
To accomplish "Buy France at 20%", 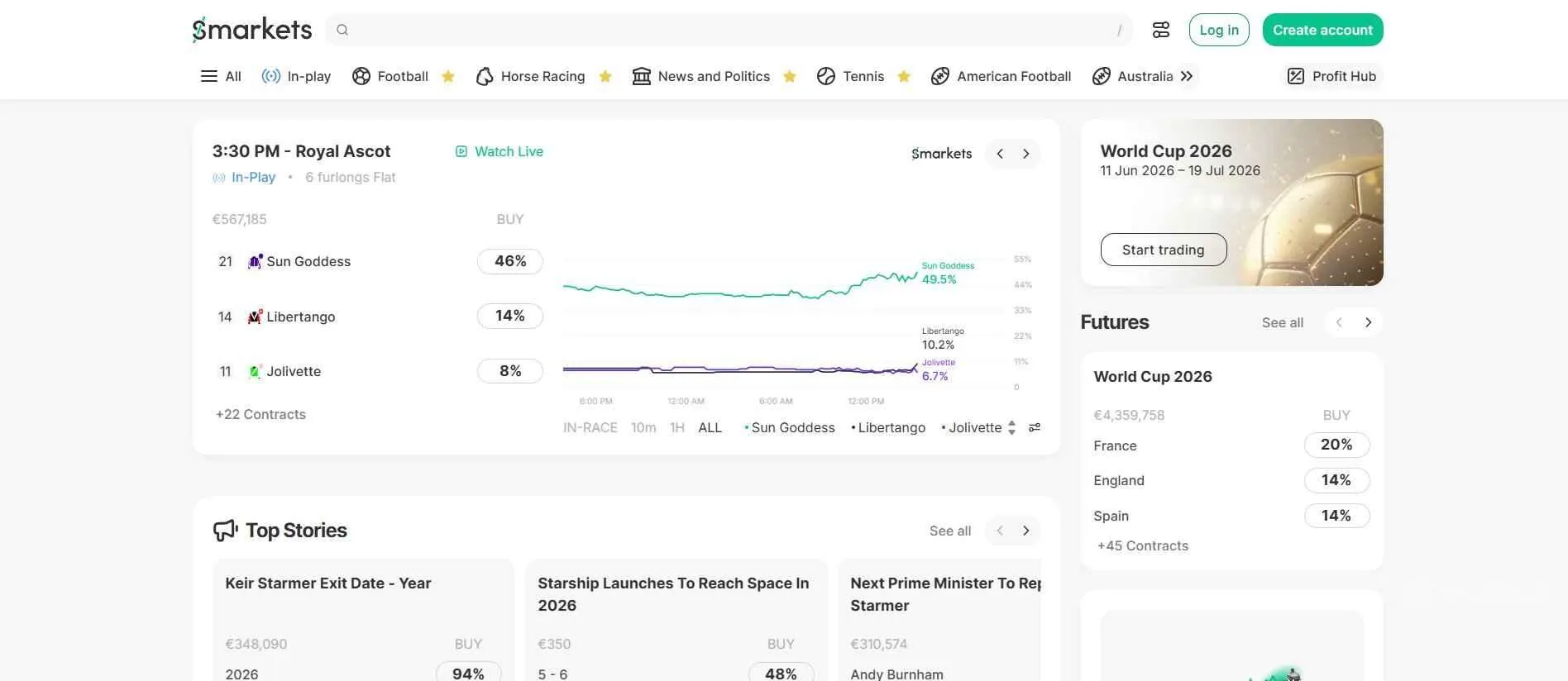I will click(x=1336, y=445).
